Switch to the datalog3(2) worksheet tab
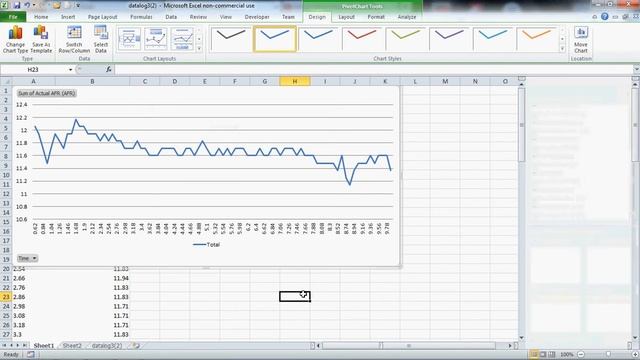The height and width of the screenshot is (360, 640). point(107,346)
